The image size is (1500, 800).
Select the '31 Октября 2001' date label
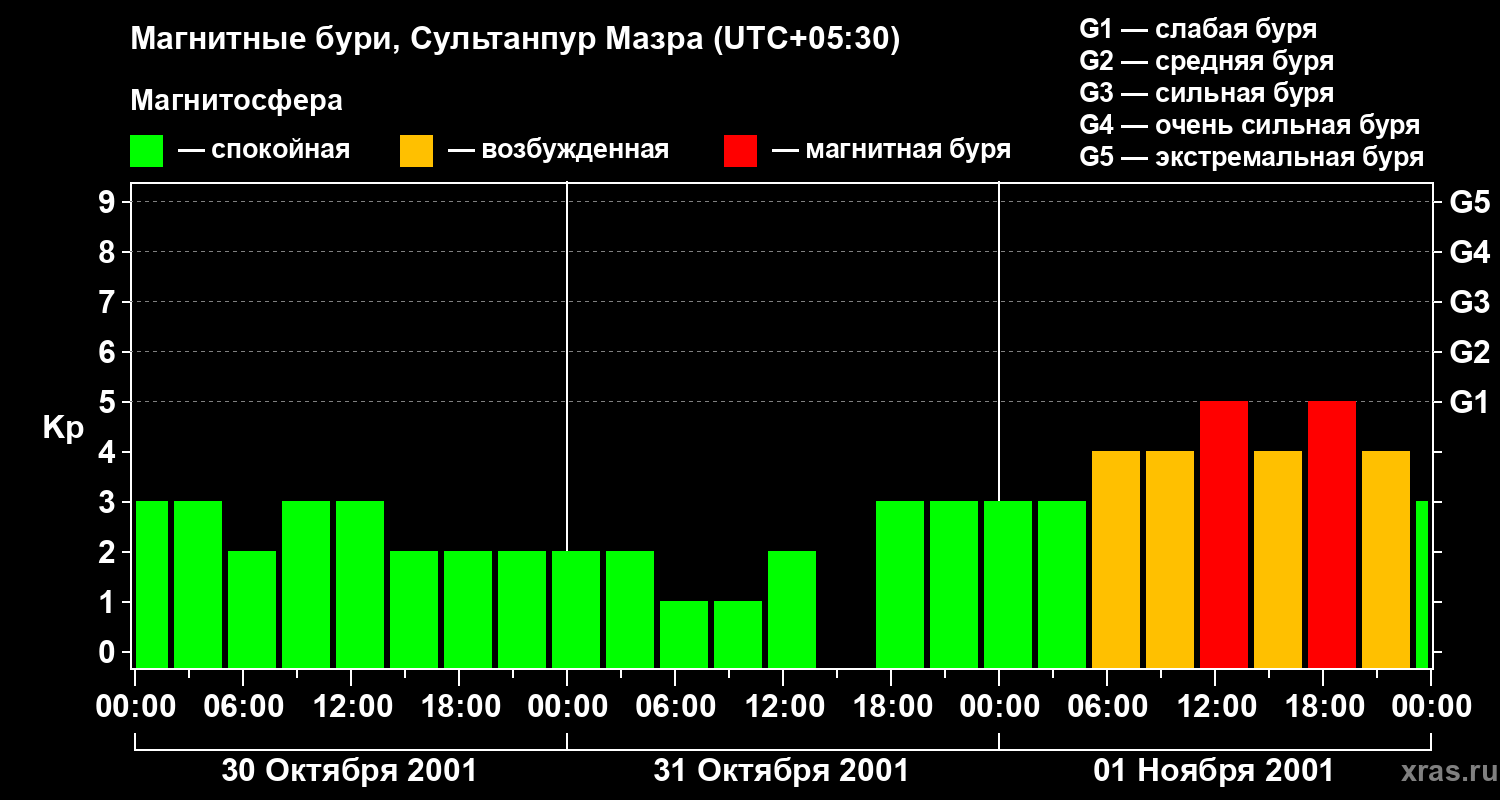click(781, 771)
